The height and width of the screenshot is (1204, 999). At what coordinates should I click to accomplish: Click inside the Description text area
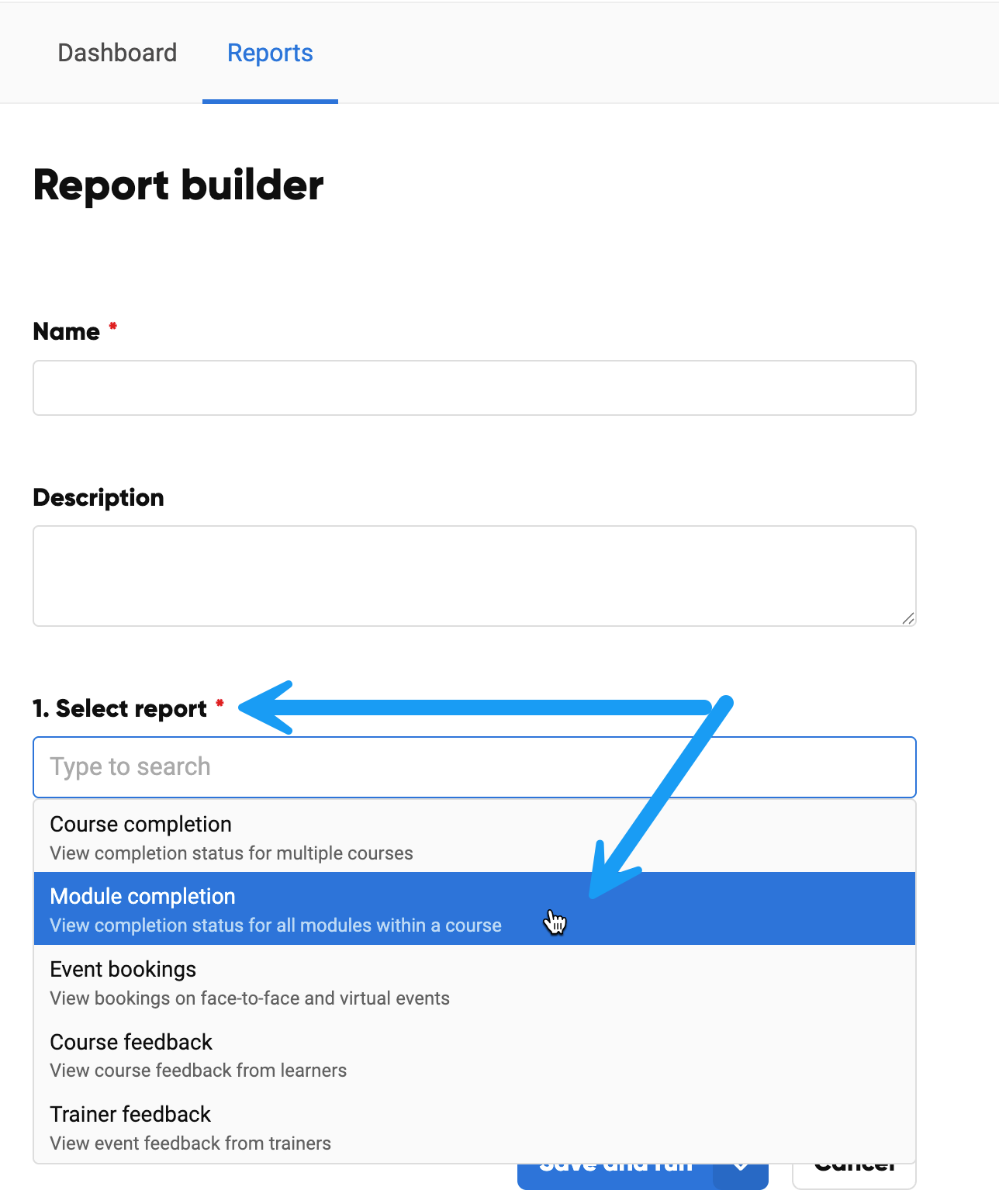pyautogui.click(x=473, y=574)
